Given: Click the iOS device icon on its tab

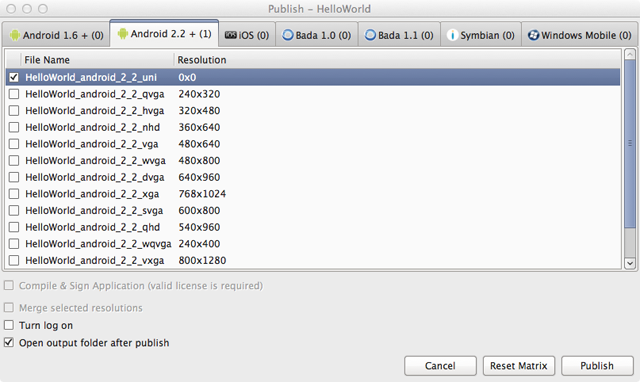Looking at the screenshot, I should (231, 35).
